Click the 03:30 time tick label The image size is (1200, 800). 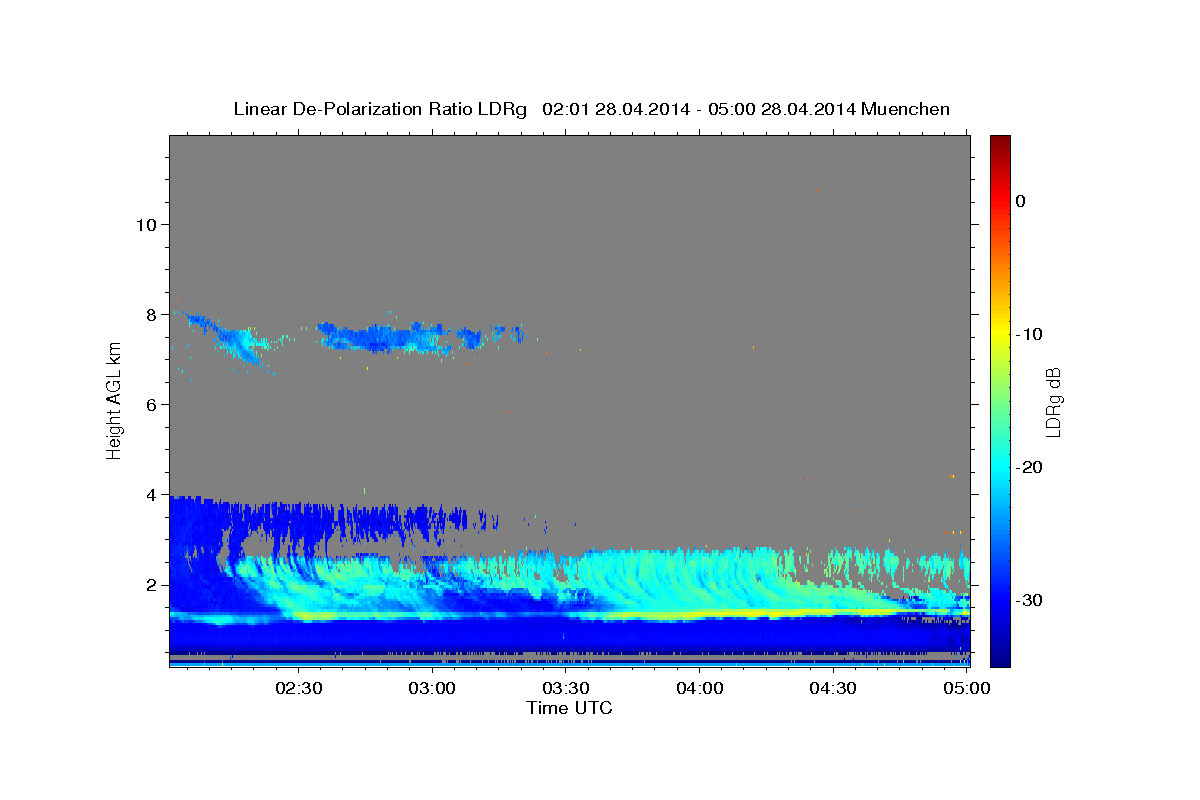coord(567,688)
